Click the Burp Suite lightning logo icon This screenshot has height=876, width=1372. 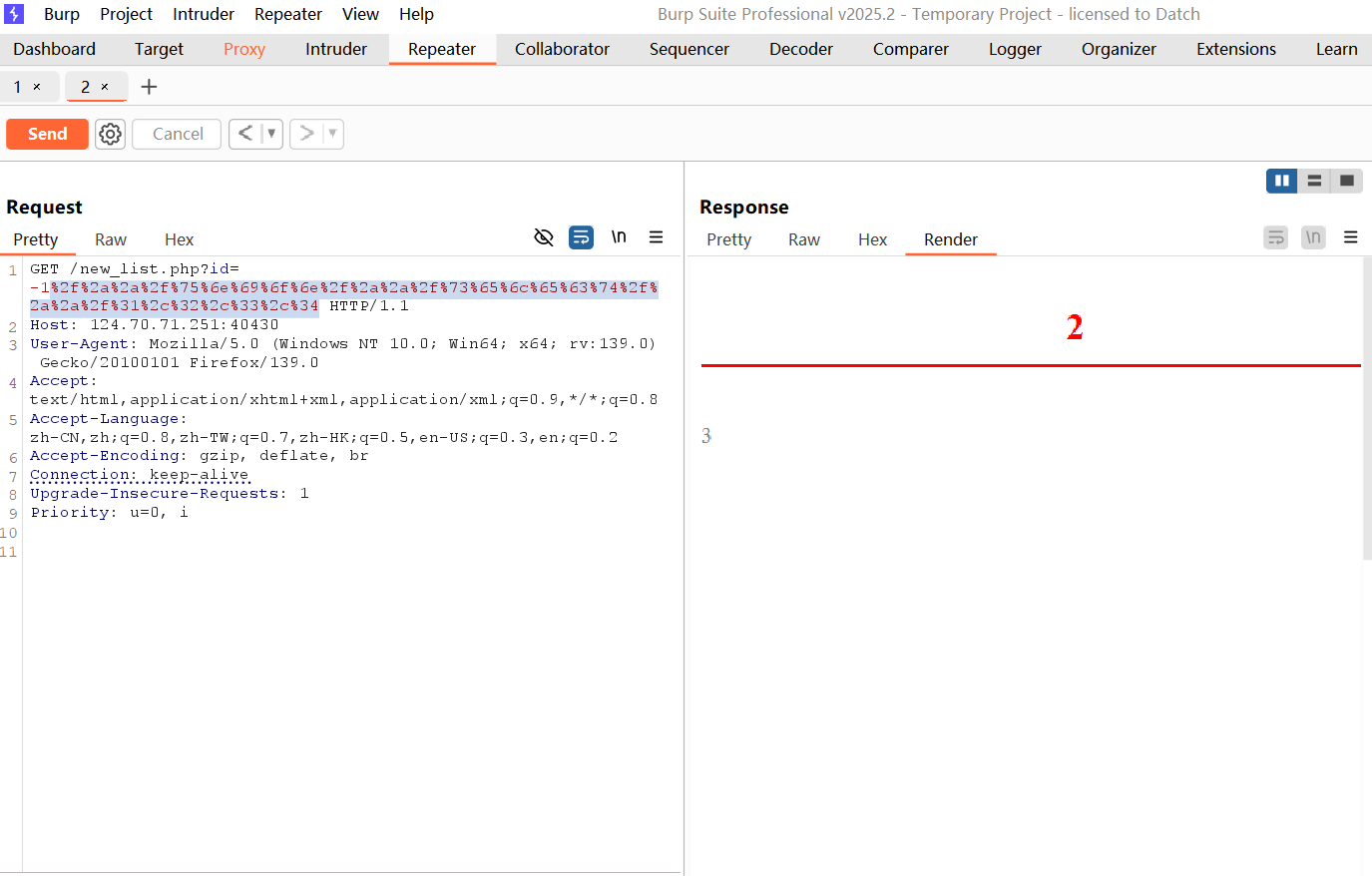pyautogui.click(x=14, y=14)
